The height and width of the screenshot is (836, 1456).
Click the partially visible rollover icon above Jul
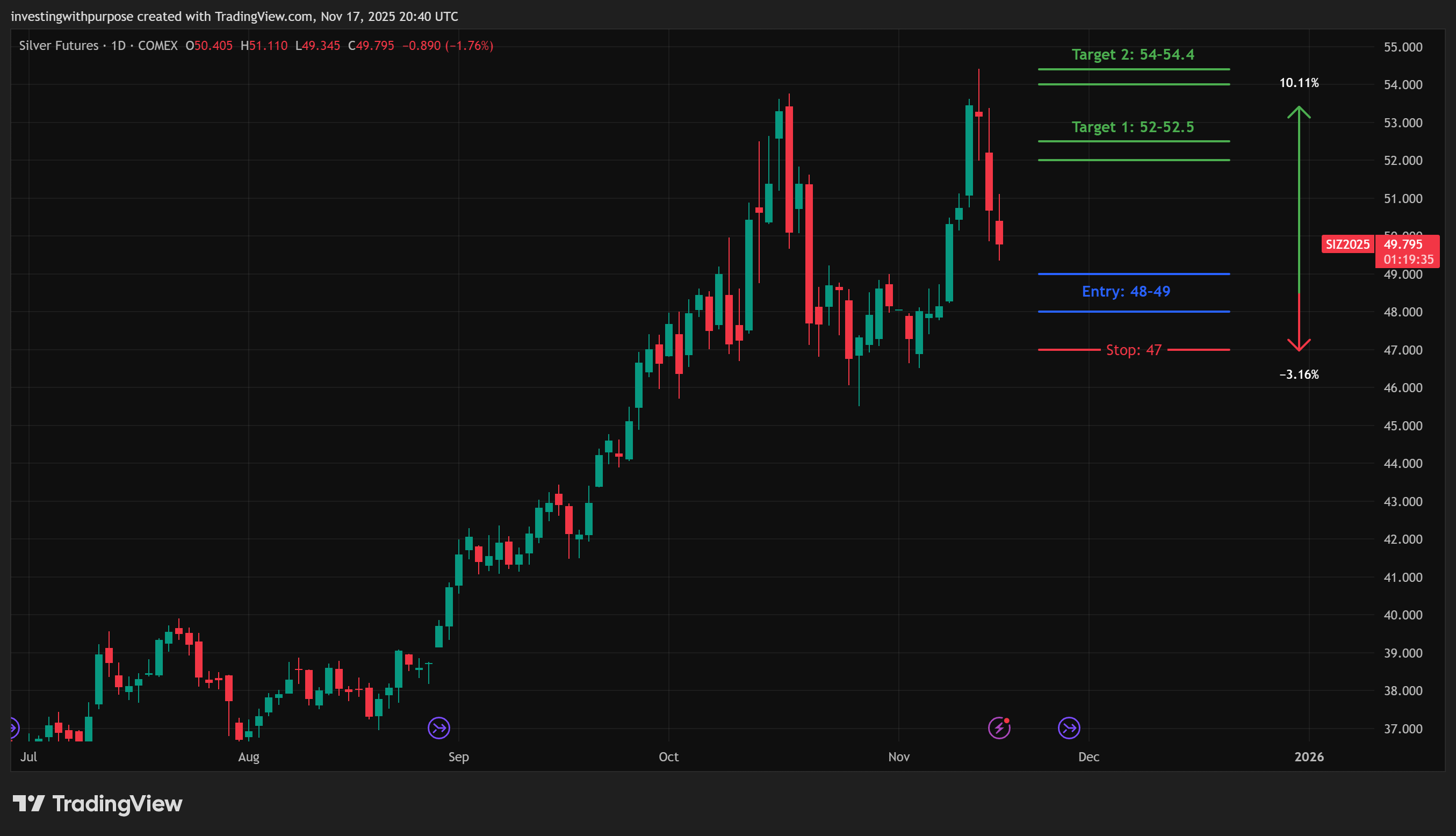pos(14,728)
